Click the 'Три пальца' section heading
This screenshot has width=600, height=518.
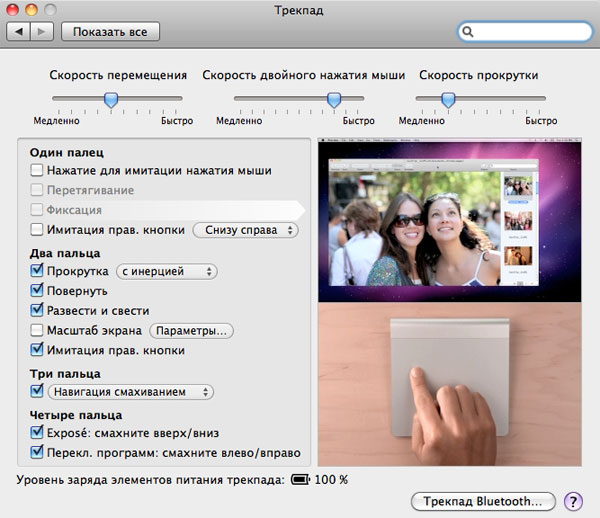pos(65,374)
